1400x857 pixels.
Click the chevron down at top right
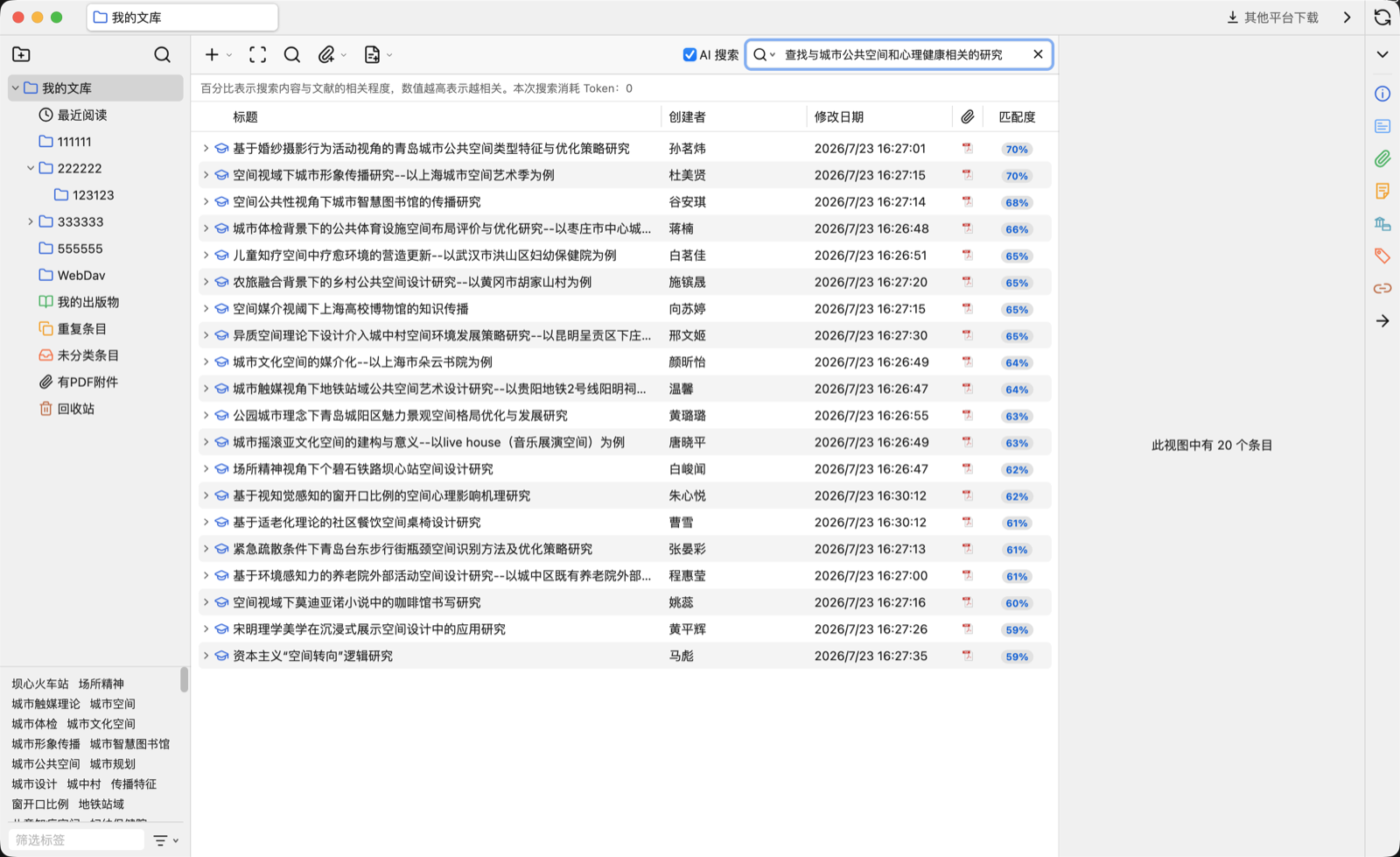1382,54
